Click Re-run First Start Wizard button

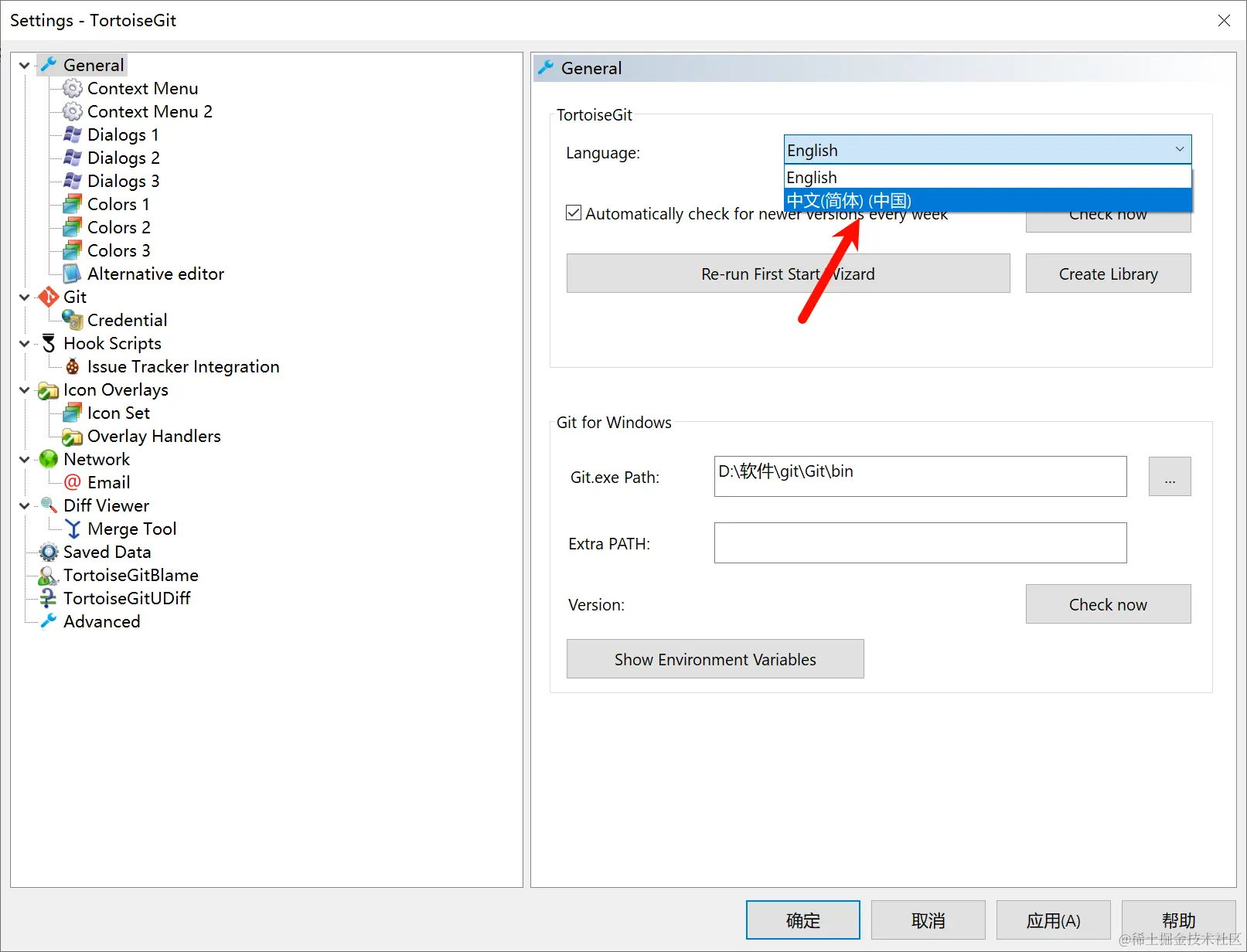788,274
